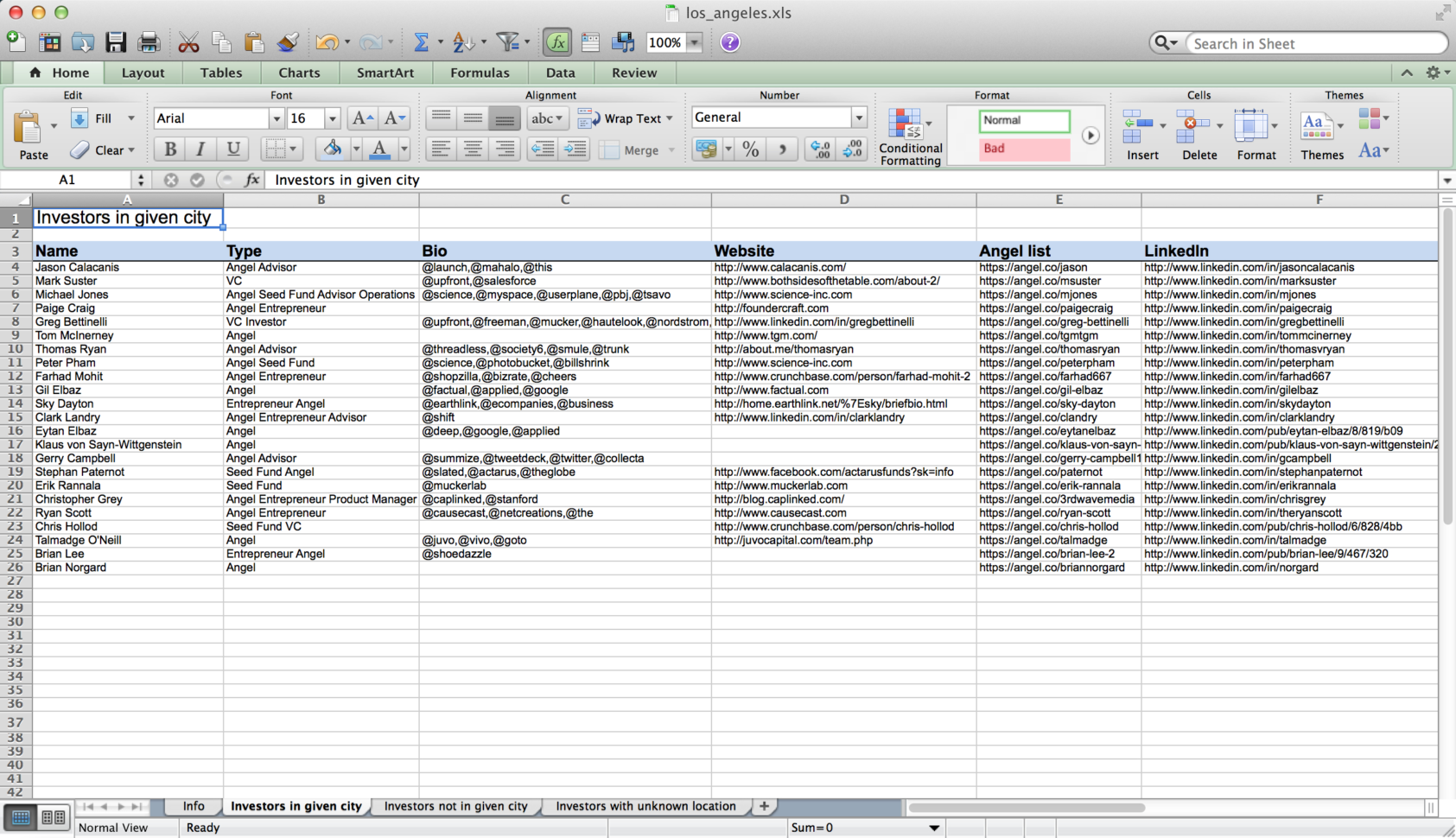Image resolution: width=1456 pixels, height=838 pixels.
Task: Open the Sum=0 status bar dropdown
Action: 933,828
